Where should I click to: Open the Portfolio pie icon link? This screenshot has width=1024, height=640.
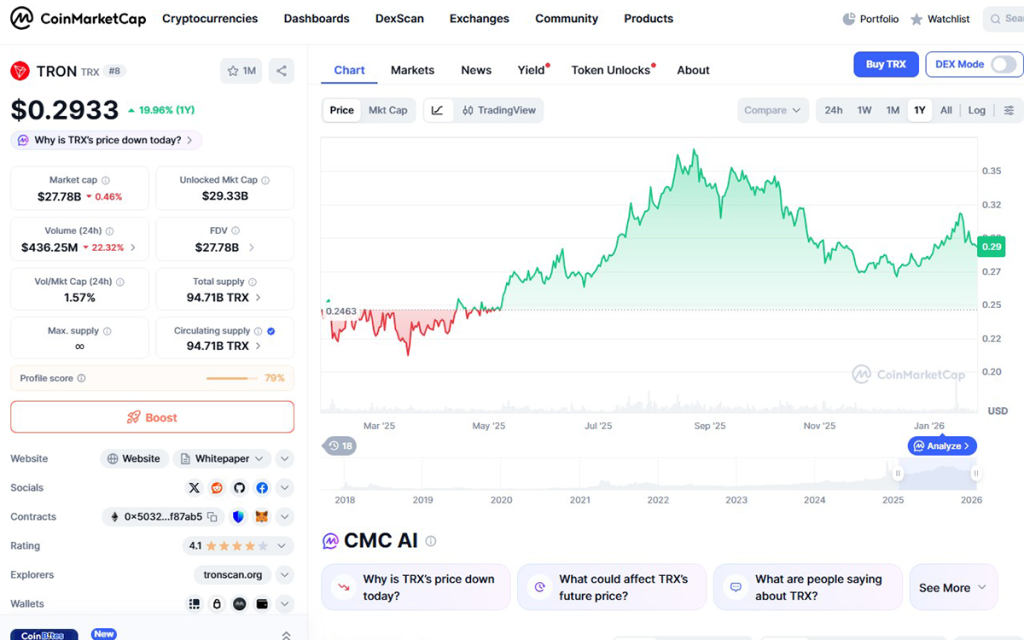tap(871, 19)
